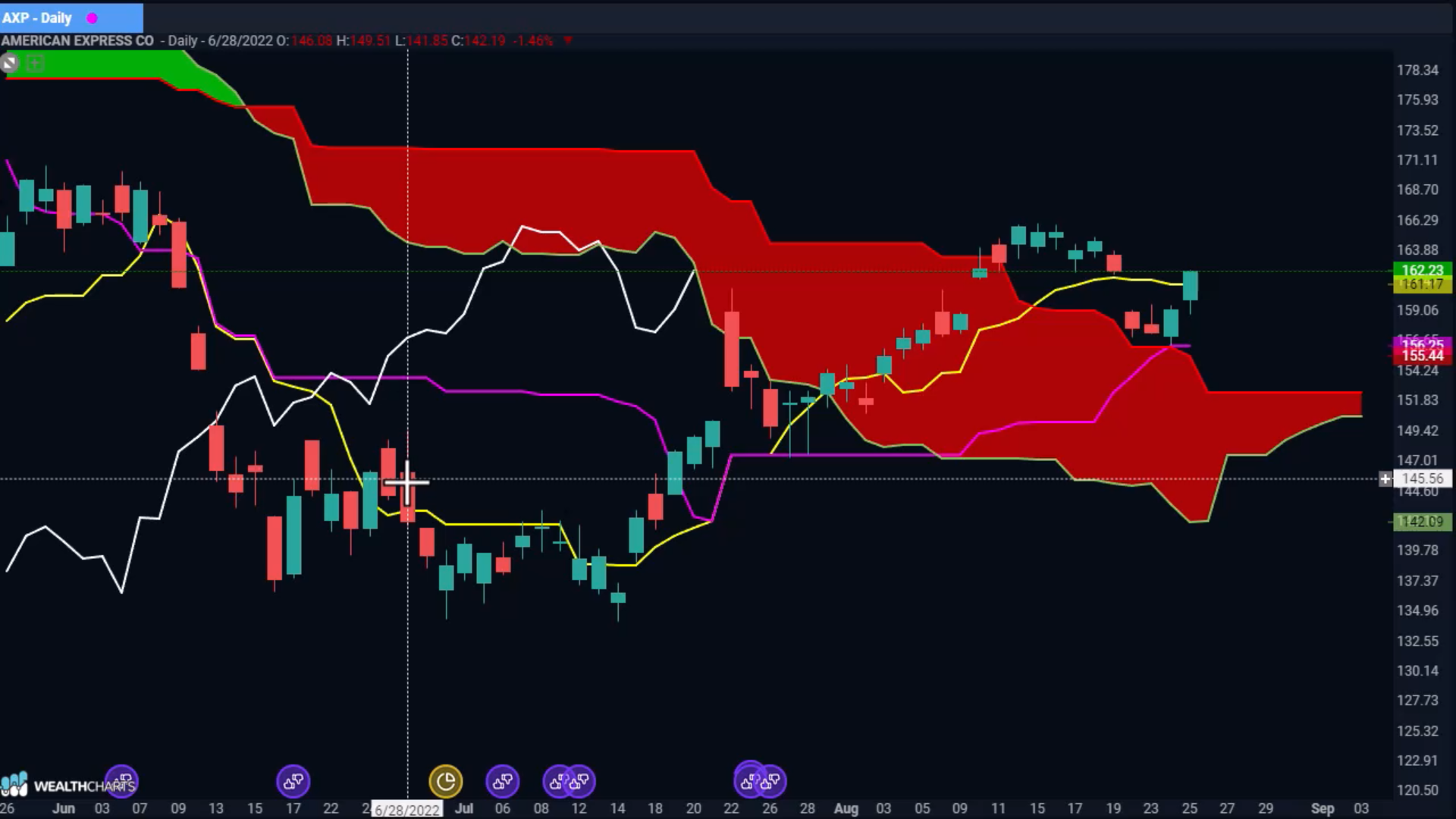Click 178.34 on the price axis
The height and width of the screenshot is (819, 1456).
coord(1417,70)
